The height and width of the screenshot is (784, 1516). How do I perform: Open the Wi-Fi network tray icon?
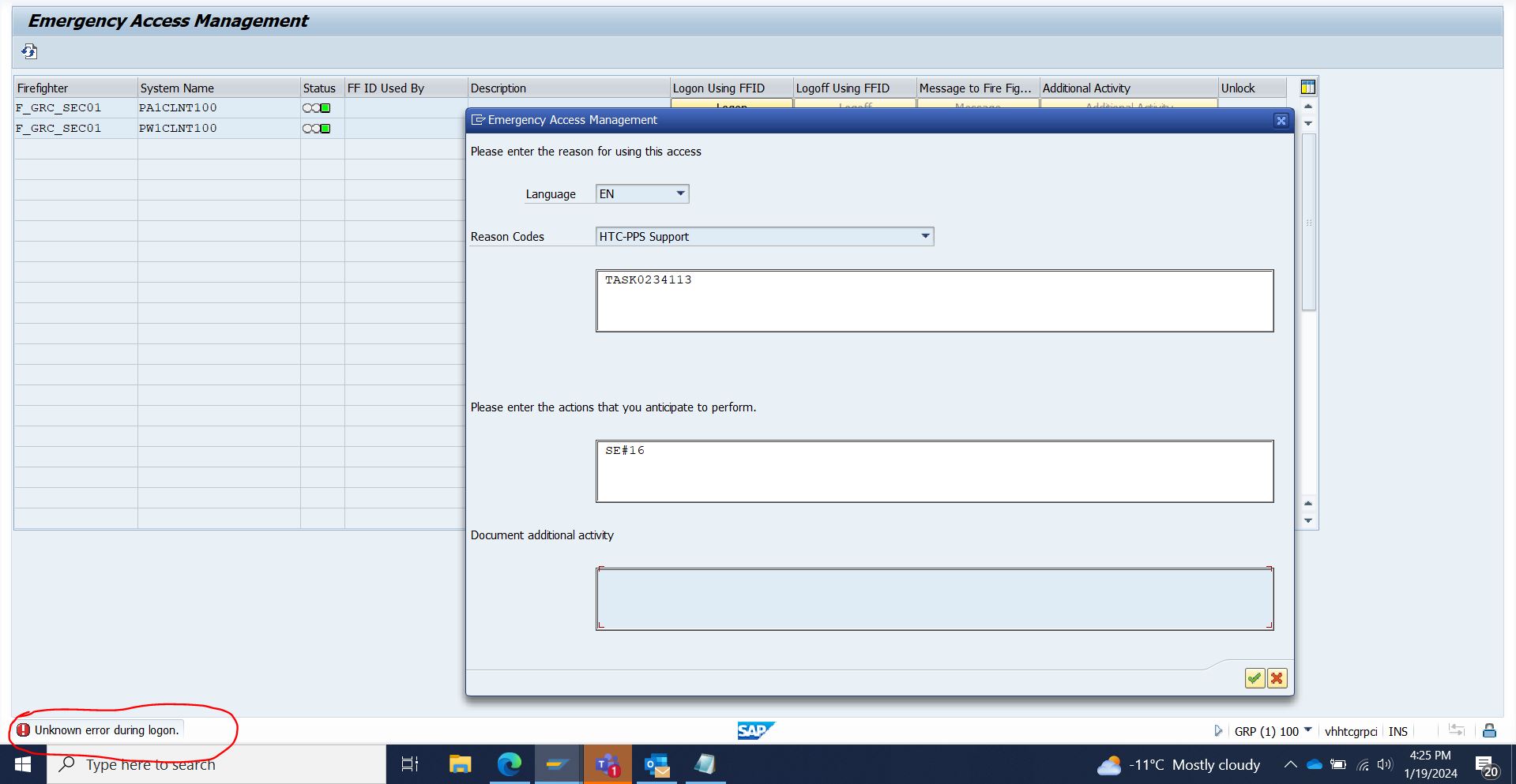[1363, 764]
